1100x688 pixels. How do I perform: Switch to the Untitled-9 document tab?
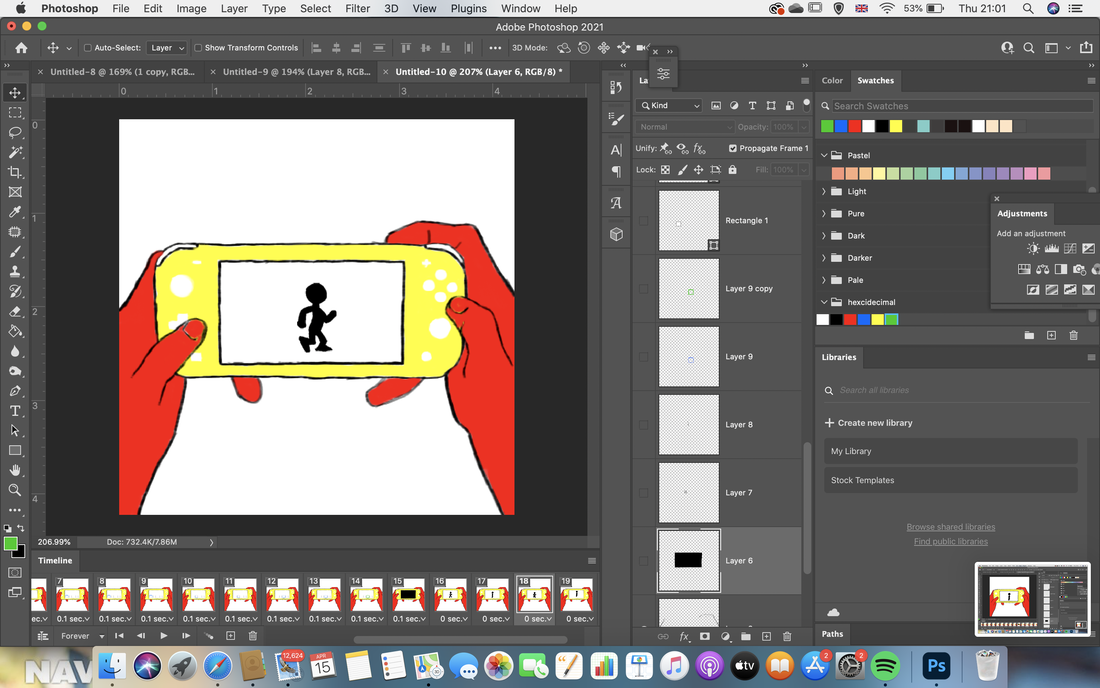click(296, 72)
